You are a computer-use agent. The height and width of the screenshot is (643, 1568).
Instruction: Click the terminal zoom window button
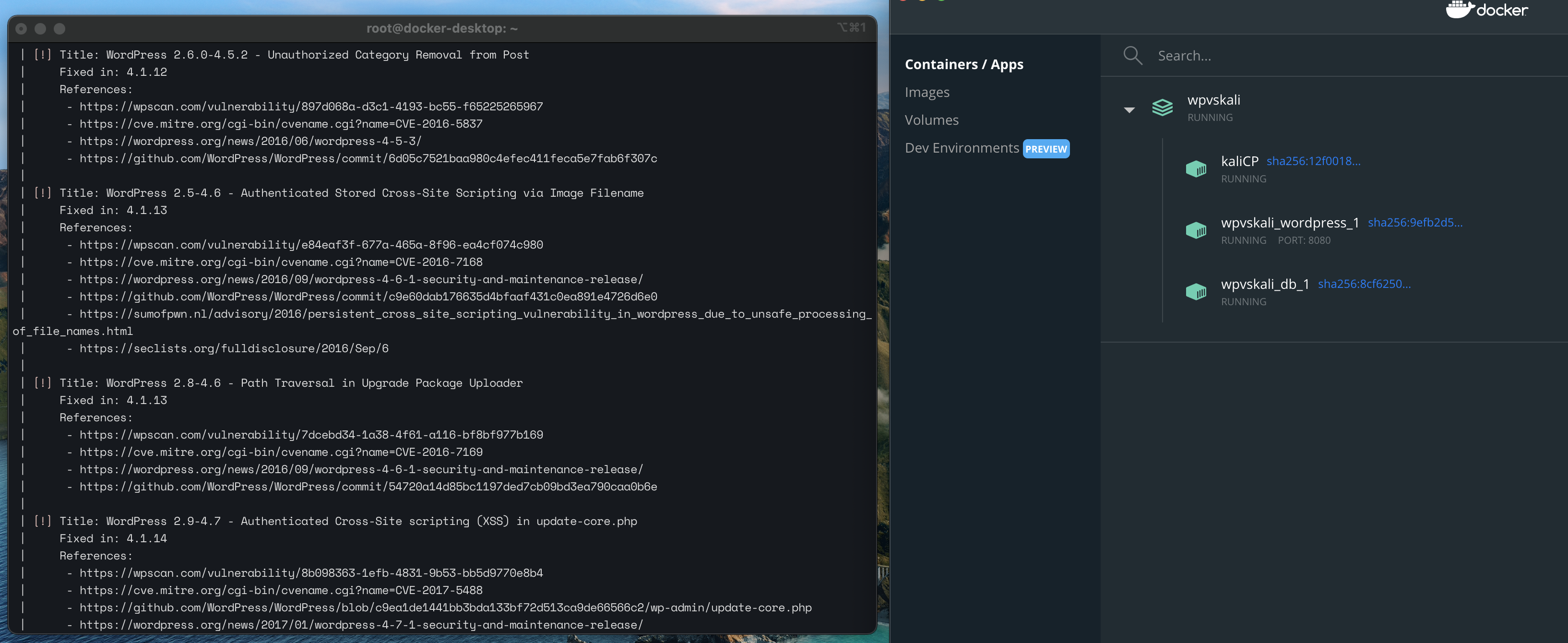[x=59, y=29]
